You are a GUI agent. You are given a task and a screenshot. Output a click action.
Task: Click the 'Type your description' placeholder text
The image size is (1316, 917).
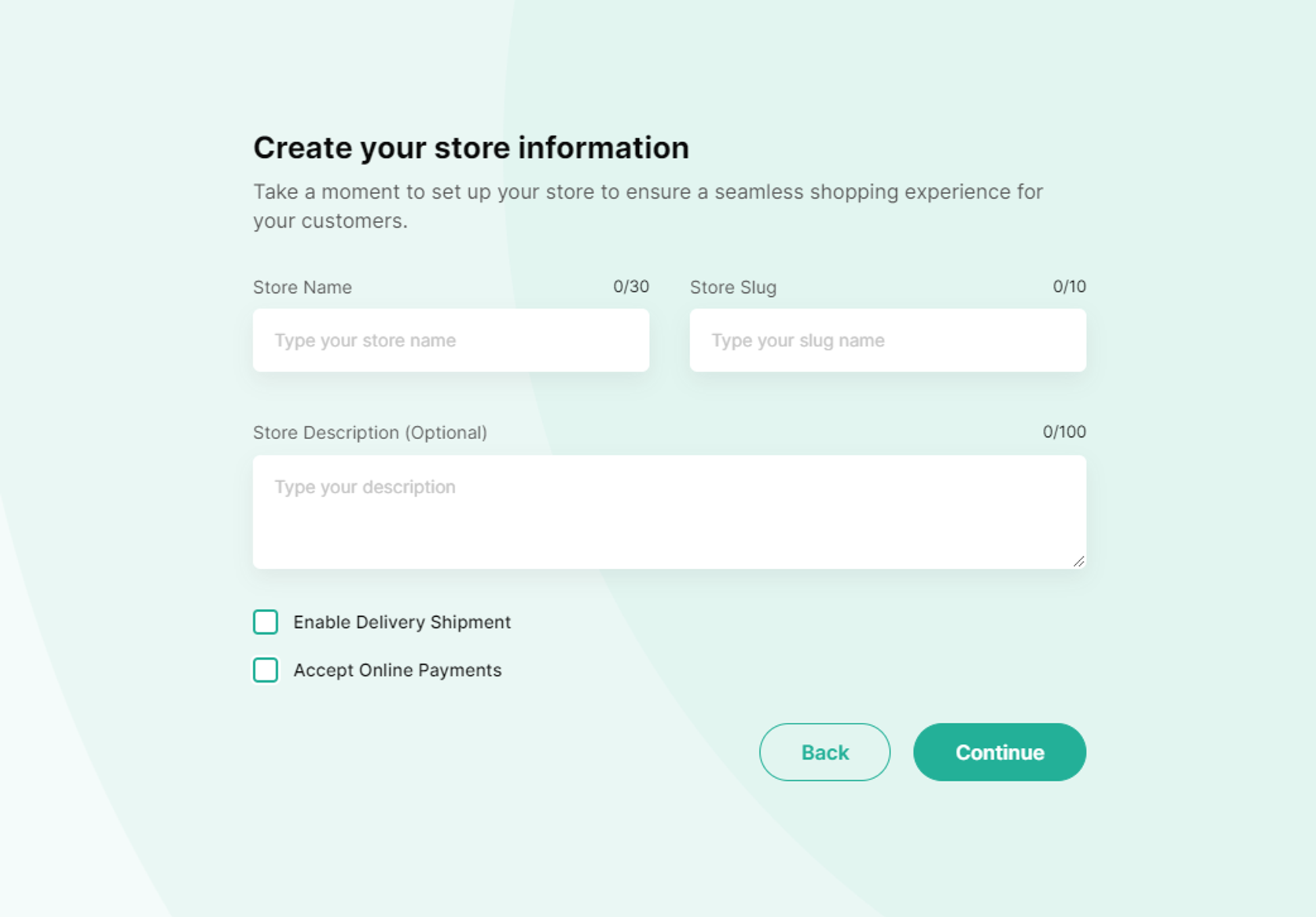point(365,487)
